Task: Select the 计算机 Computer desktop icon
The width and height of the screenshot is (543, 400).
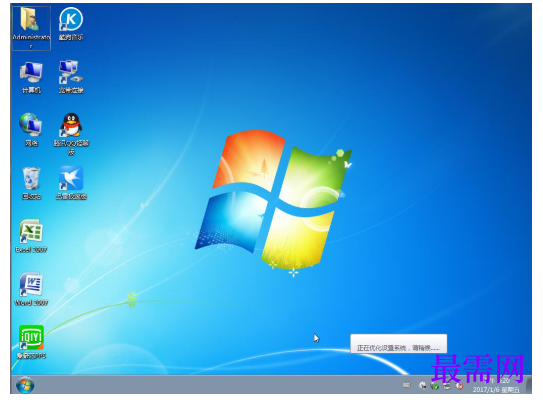Action: (31, 77)
